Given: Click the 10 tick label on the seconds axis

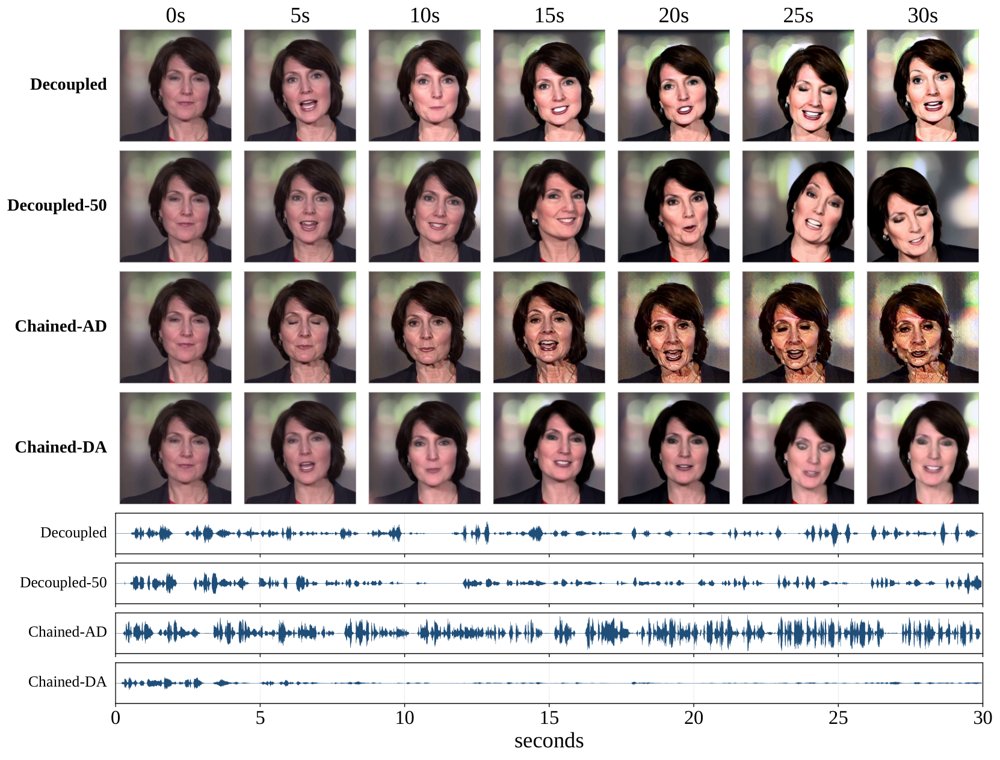Looking at the screenshot, I should (404, 718).
